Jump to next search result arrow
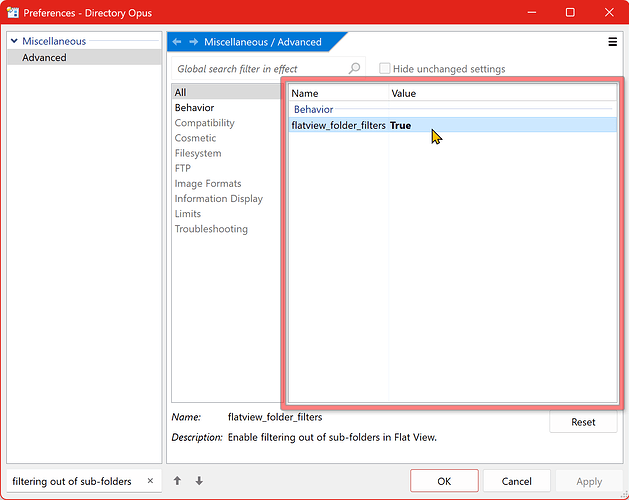 [199, 480]
